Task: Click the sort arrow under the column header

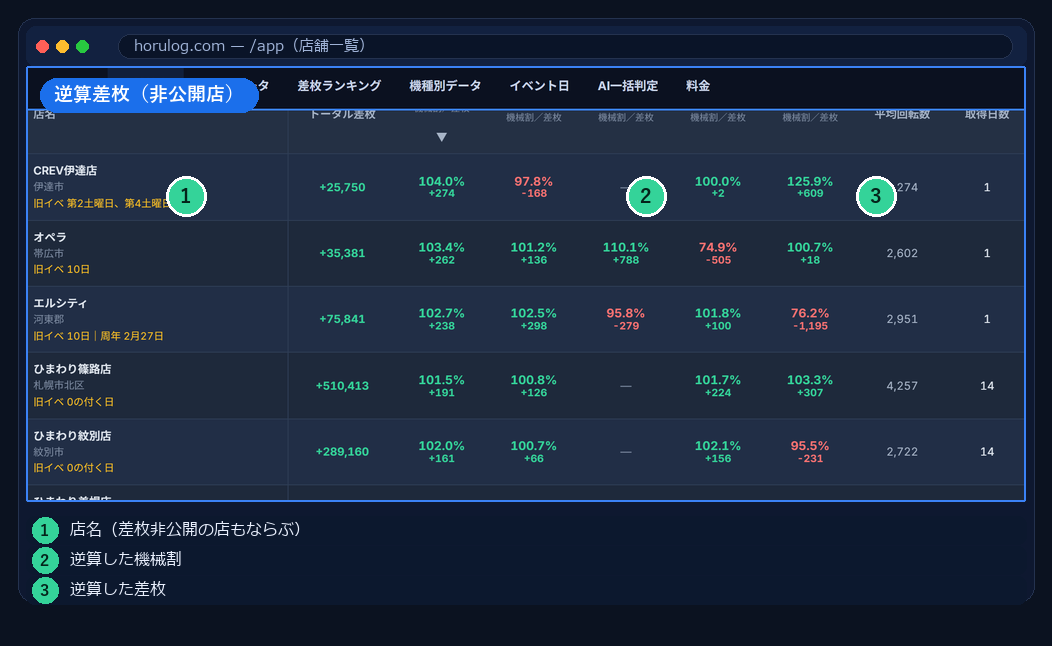Action: tap(441, 137)
